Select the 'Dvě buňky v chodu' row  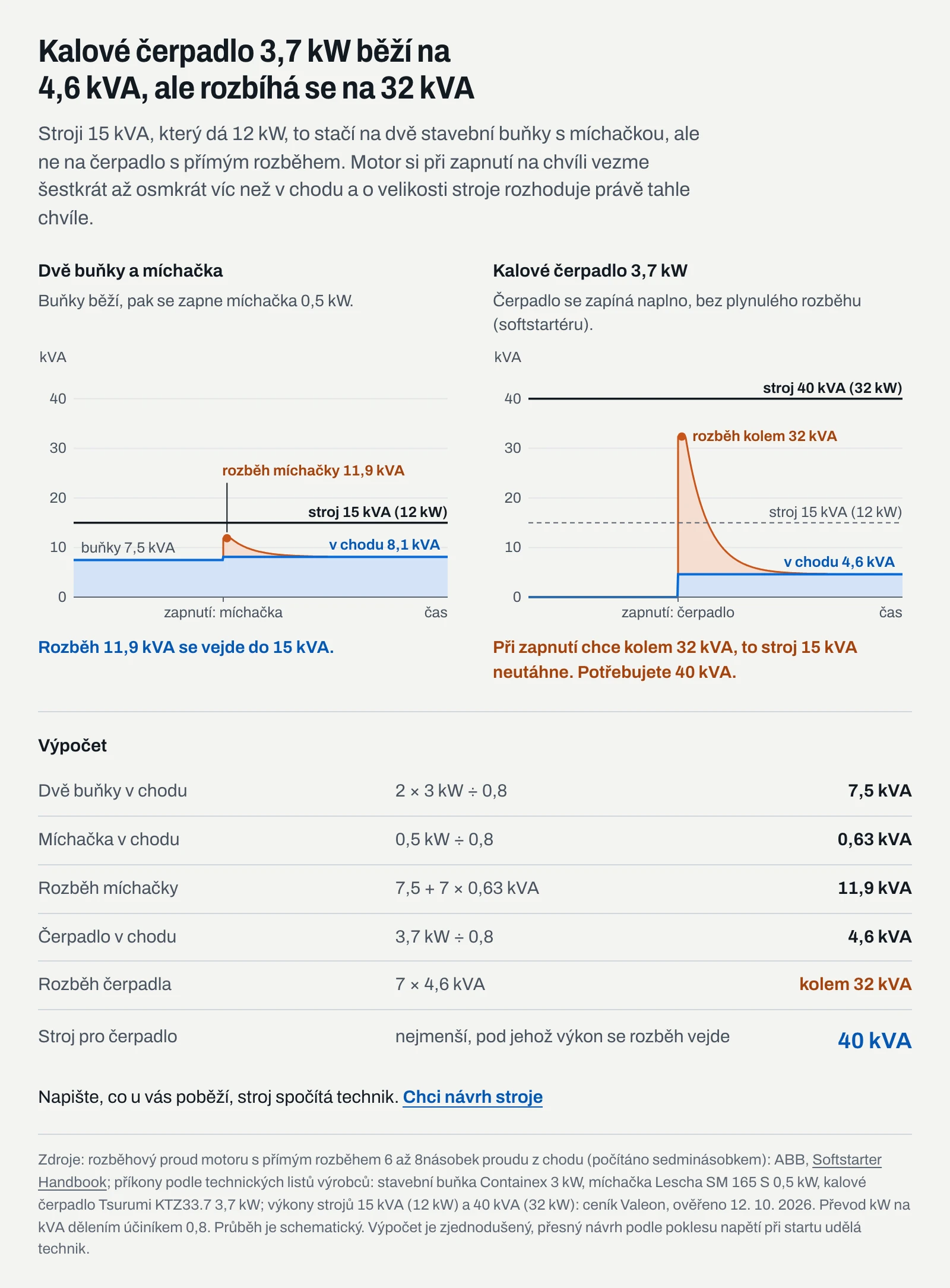(475, 791)
